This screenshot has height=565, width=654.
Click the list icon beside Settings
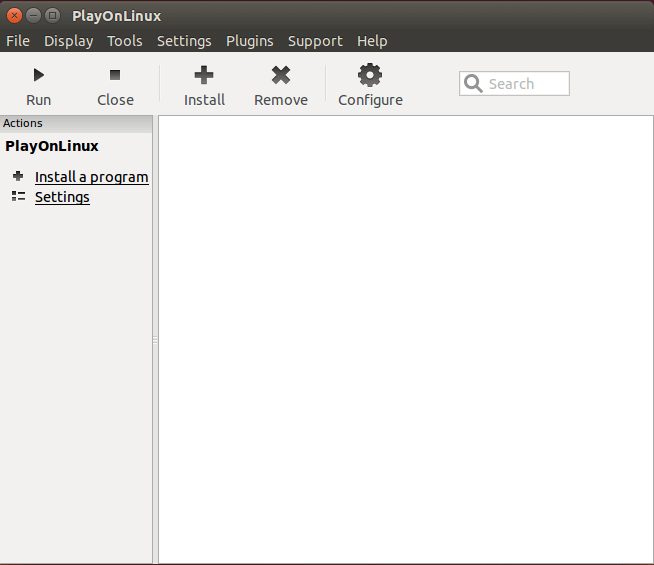(x=18, y=197)
